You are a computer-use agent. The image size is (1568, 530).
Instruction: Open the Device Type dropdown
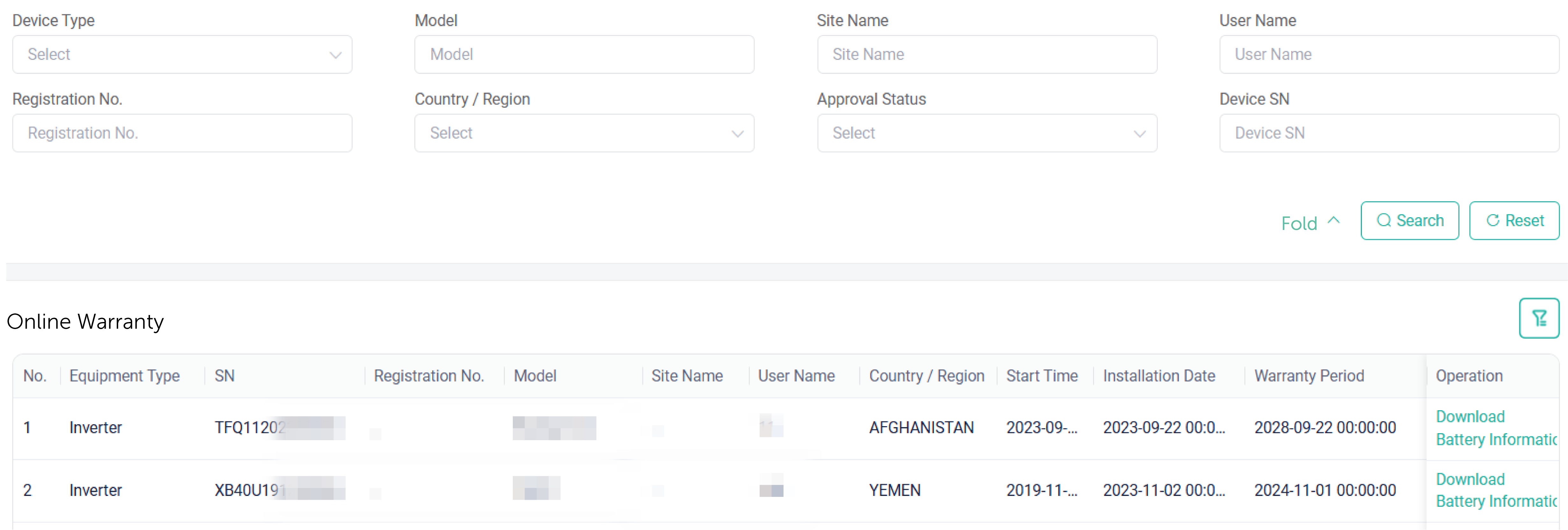182,54
